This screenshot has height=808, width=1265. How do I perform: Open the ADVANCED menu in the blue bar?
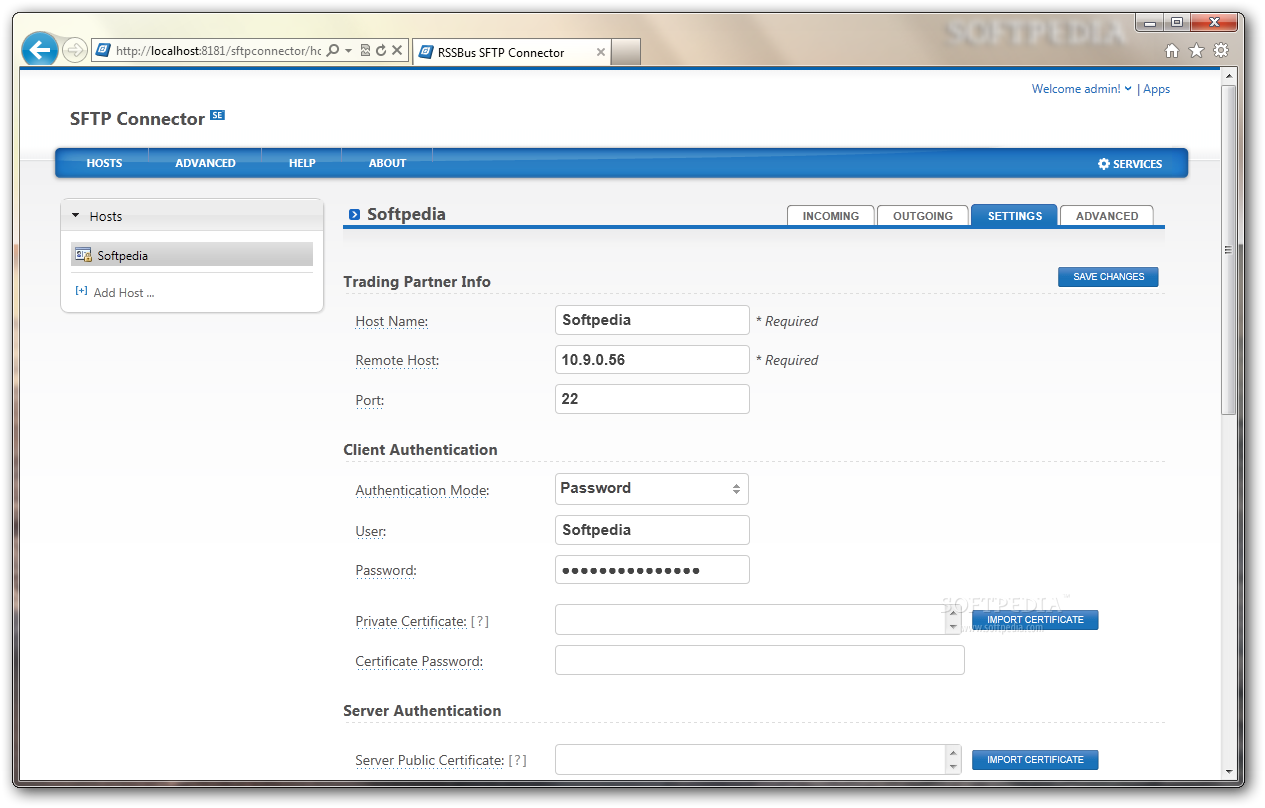[205, 163]
